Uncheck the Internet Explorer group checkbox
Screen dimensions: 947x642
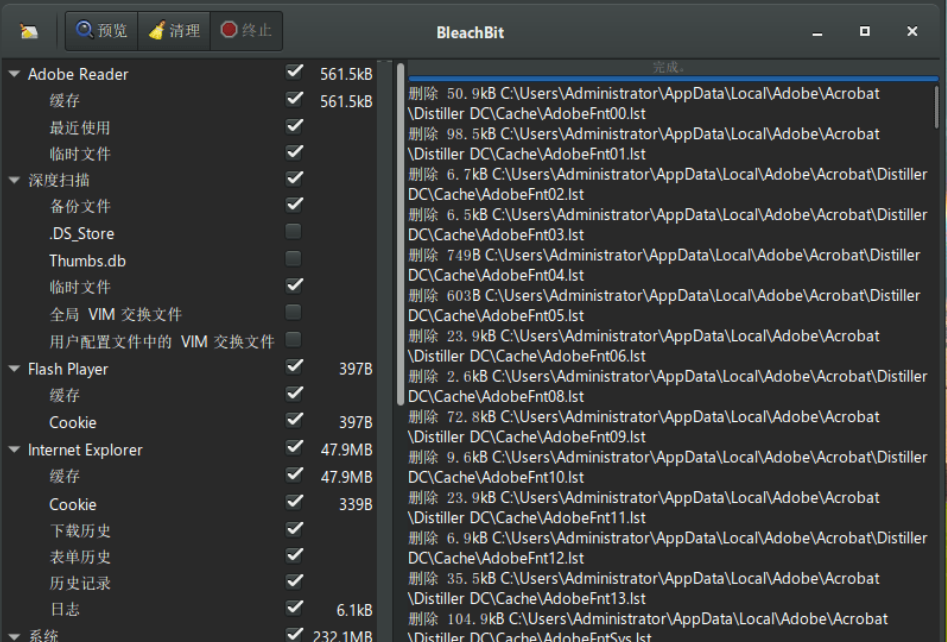coord(294,448)
